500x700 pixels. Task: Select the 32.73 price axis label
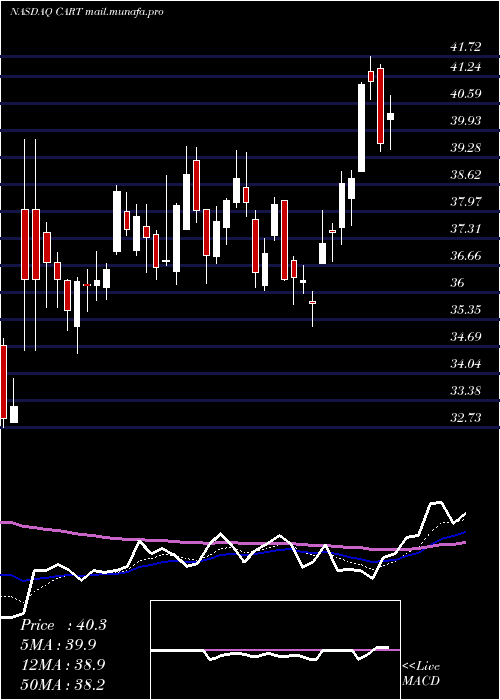pyautogui.click(x=466, y=418)
